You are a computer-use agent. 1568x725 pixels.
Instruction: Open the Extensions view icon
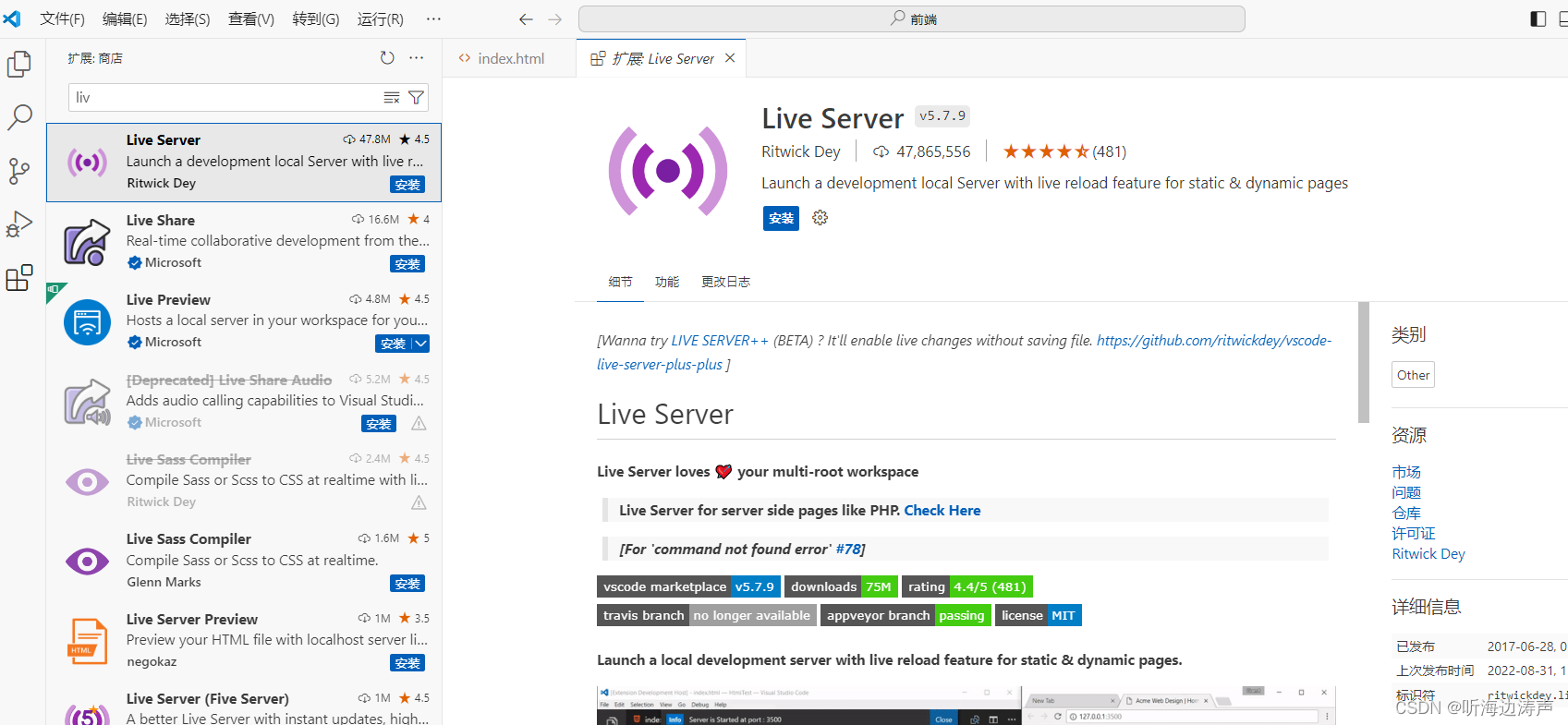coord(19,278)
